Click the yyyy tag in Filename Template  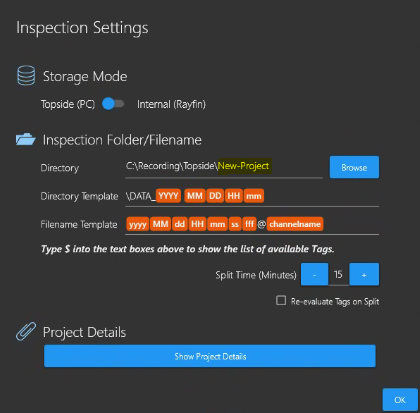click(138, 224)
